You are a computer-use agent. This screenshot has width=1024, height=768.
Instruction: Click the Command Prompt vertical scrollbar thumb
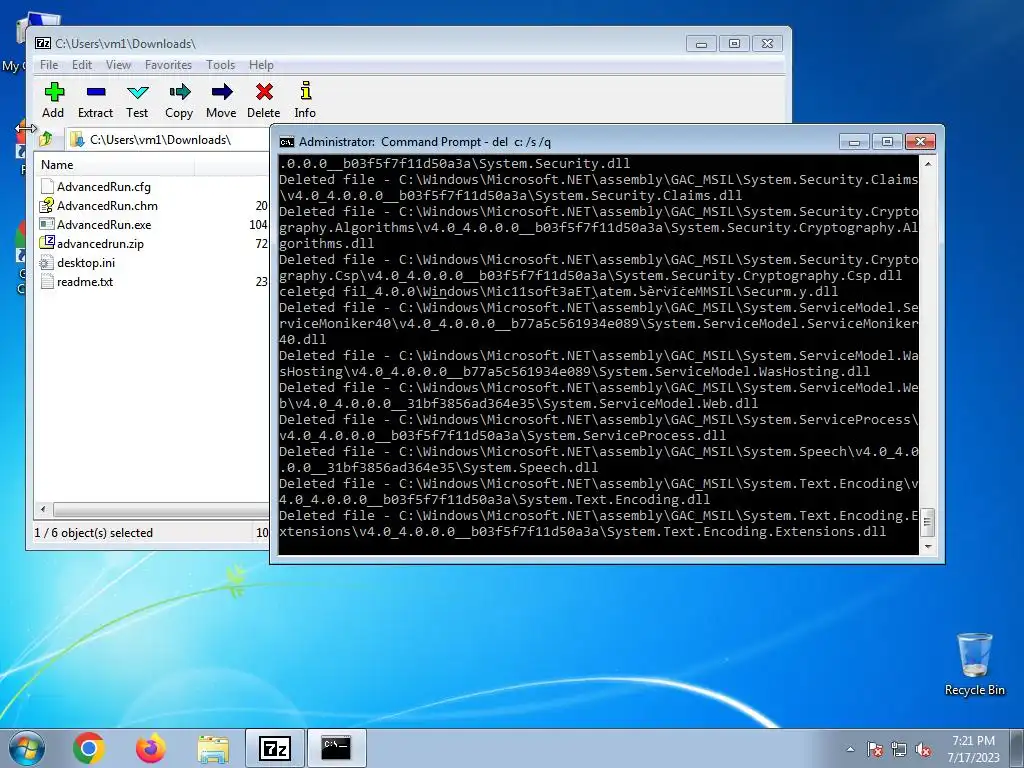point(928,522)
